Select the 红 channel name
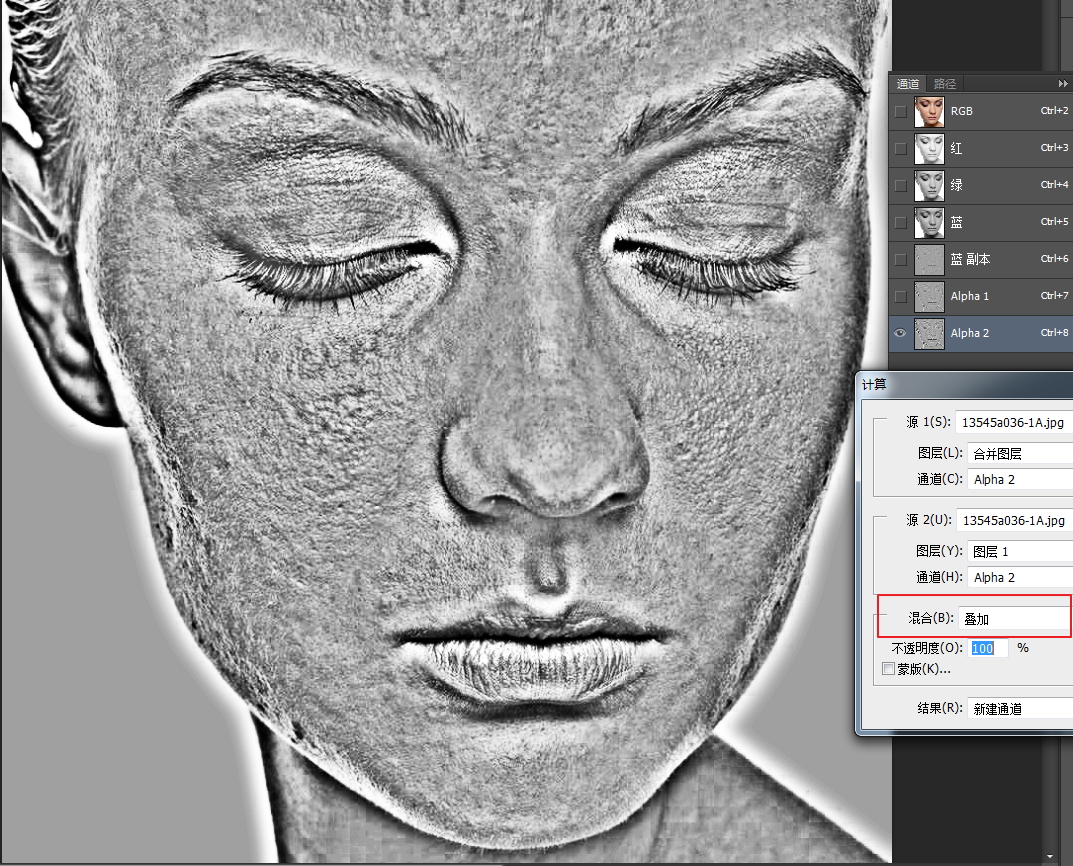Screen dimensions: 1073x866 [x=957, y=148]
